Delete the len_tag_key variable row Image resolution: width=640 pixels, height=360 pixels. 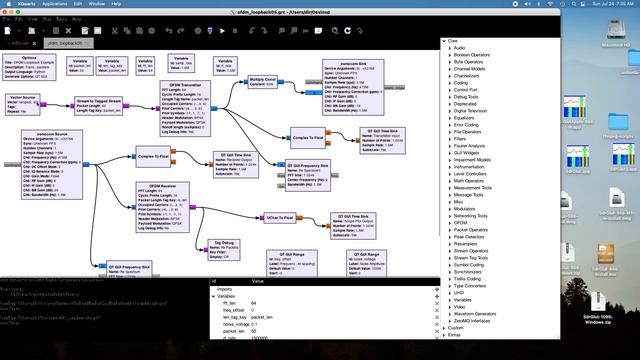[x=437, y=317]
